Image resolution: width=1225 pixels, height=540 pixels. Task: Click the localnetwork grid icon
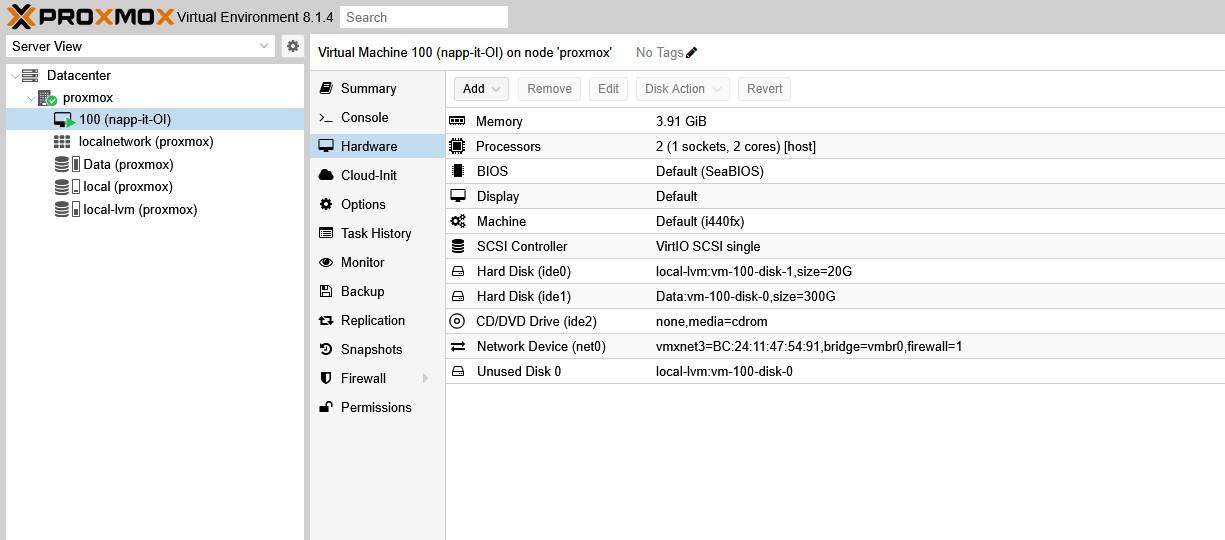[62, 142]
